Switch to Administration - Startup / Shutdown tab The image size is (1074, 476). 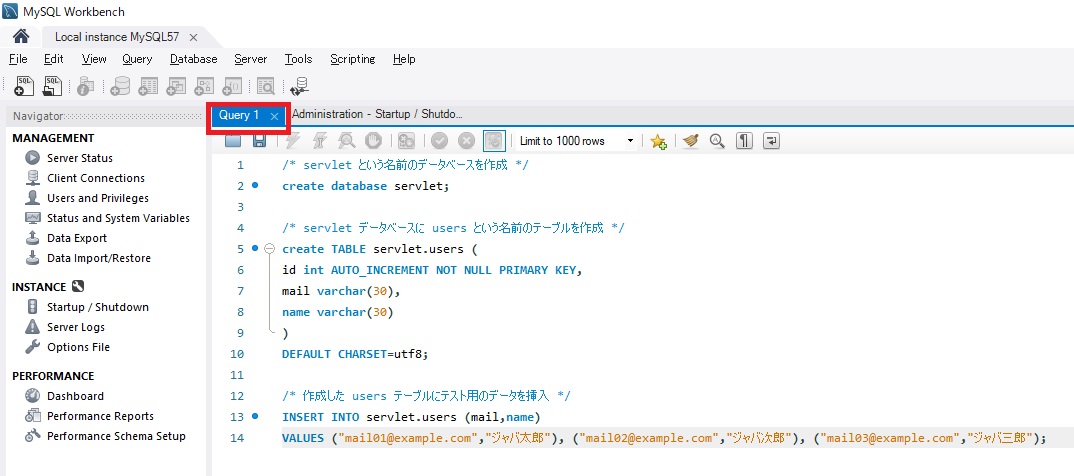tap(377, 114)
